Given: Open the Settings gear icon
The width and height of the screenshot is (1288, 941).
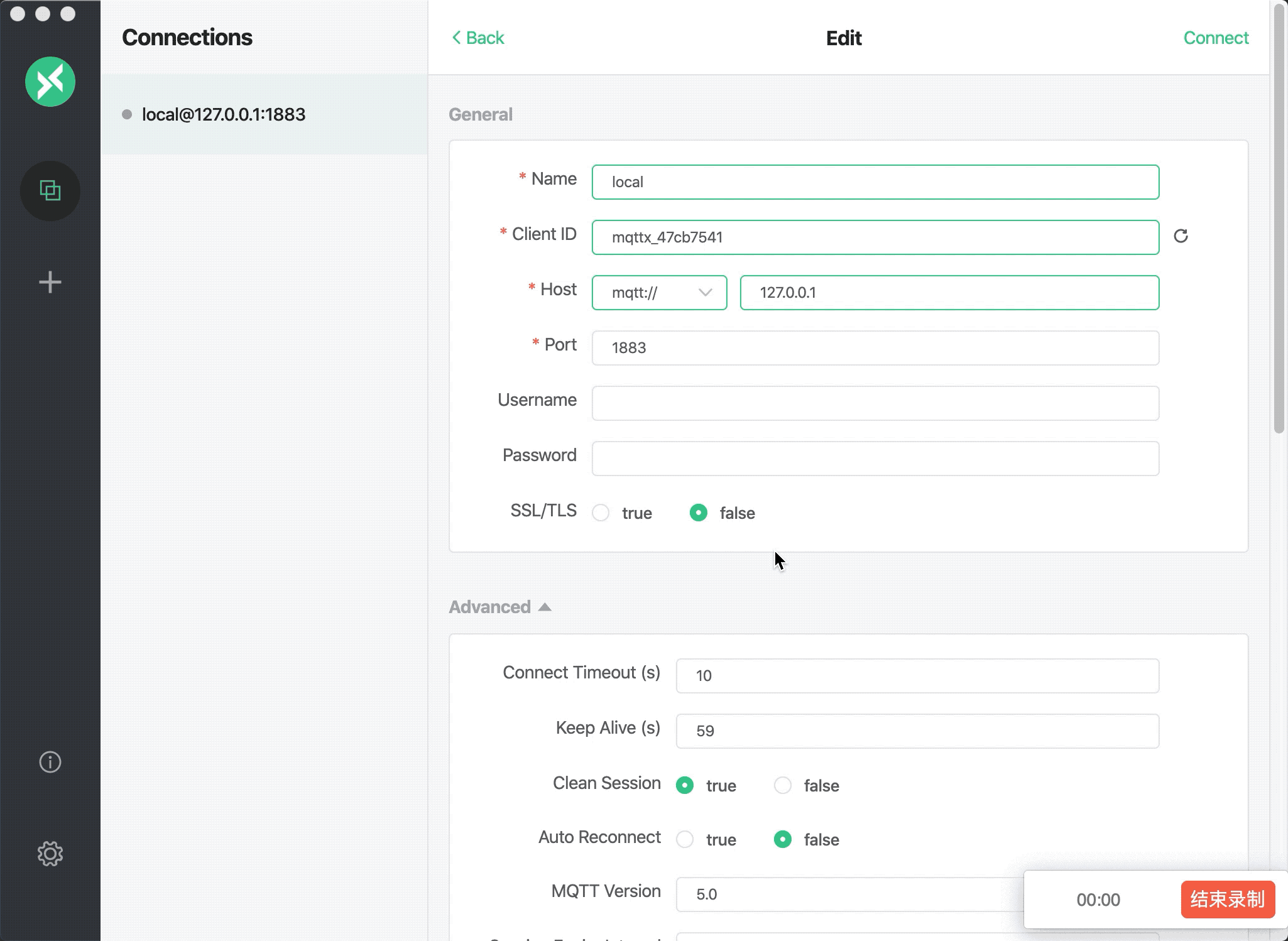Looking at the screenshot, I should click(50, 854).
